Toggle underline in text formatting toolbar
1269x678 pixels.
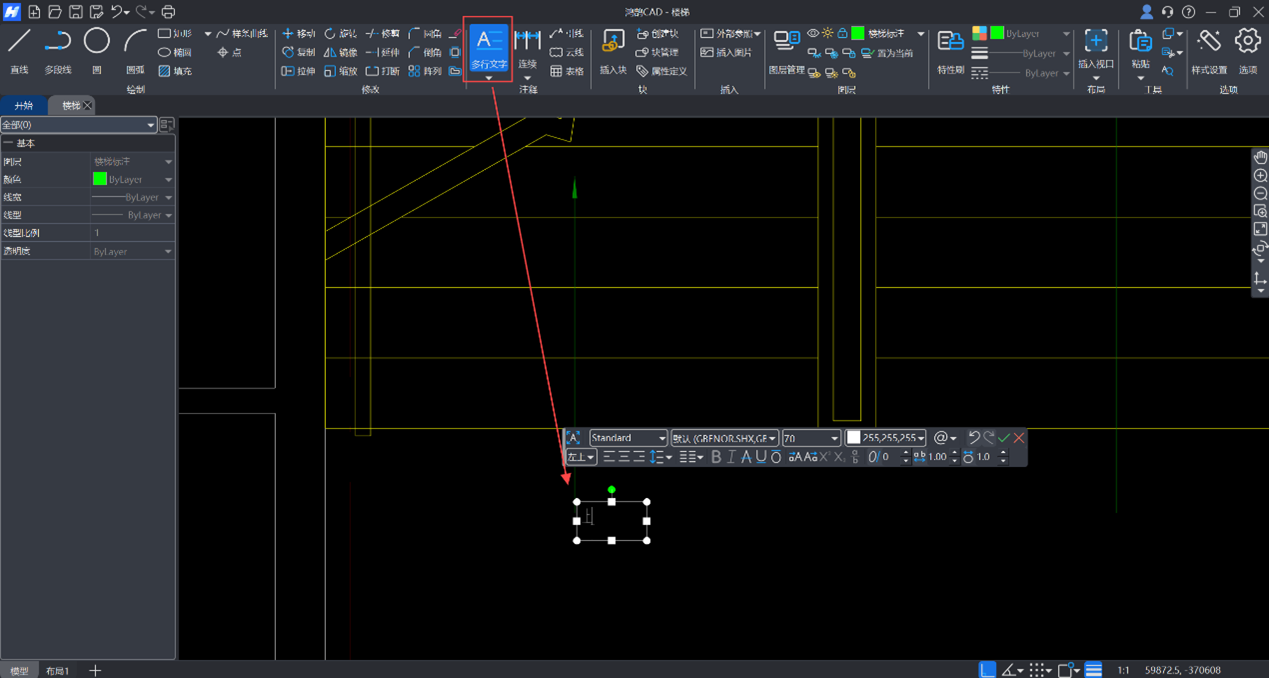[x=761, y=457]
